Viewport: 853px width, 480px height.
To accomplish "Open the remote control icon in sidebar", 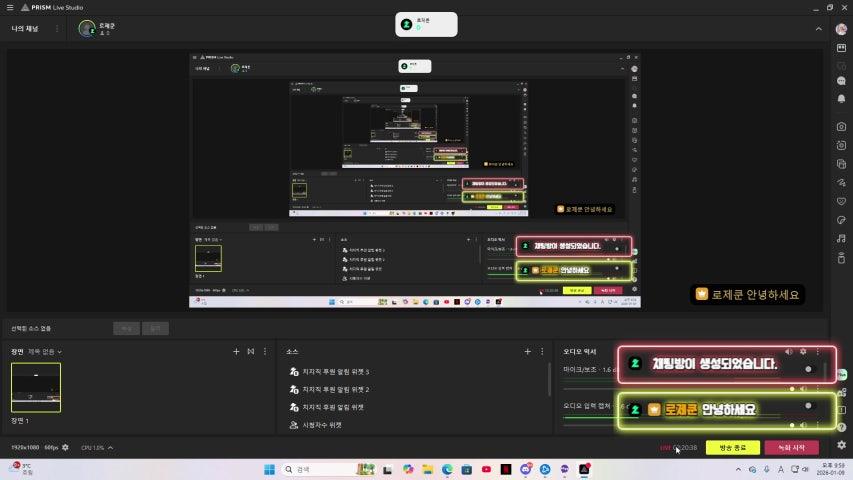I will point(841,258).
